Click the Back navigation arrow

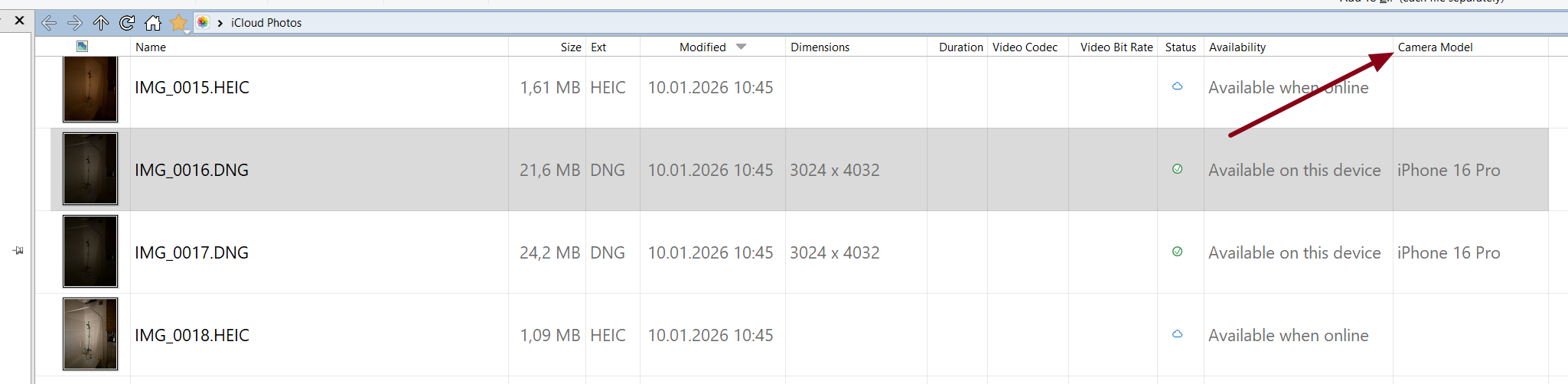pyautogui.click(x=49, y=23)
